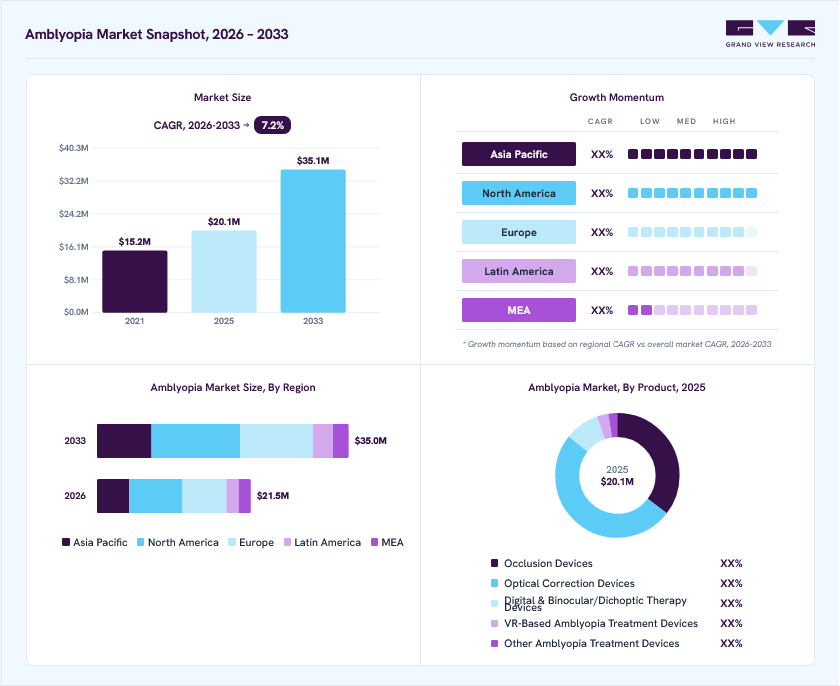Click the HIGH column header

pyautogui.click(x=724, y=122)
